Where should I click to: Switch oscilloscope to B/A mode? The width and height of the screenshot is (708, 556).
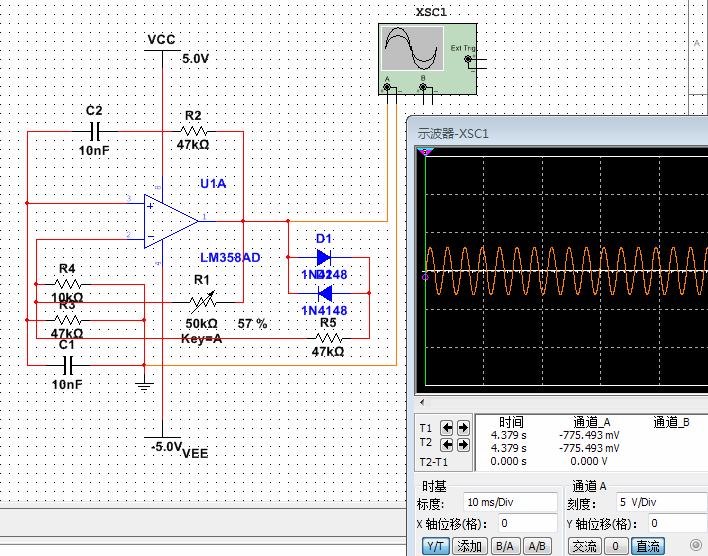click(504, 546)
